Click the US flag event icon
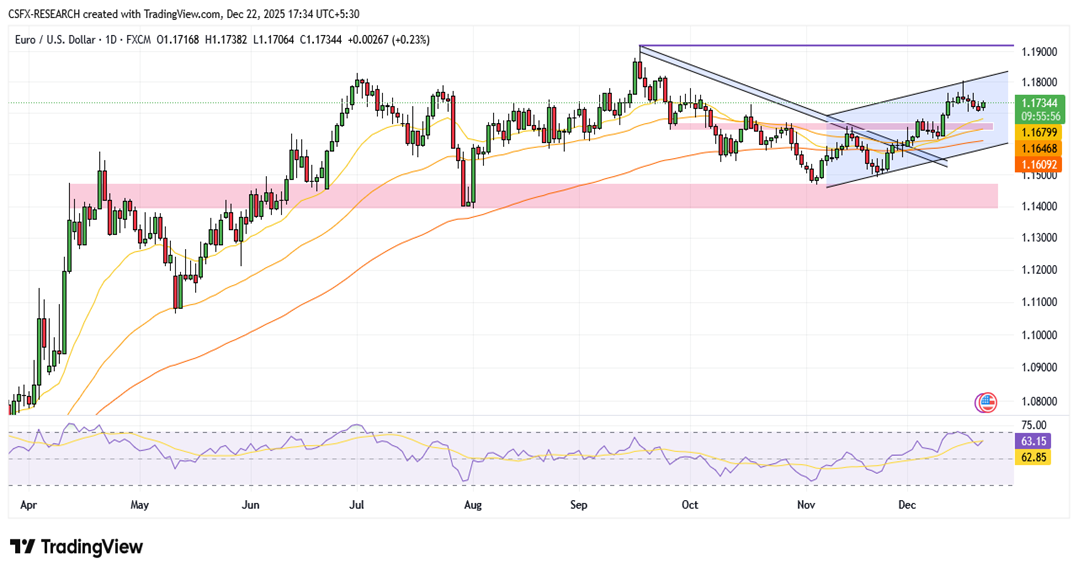The image size is (1078, 575). (x=985, y=403)
